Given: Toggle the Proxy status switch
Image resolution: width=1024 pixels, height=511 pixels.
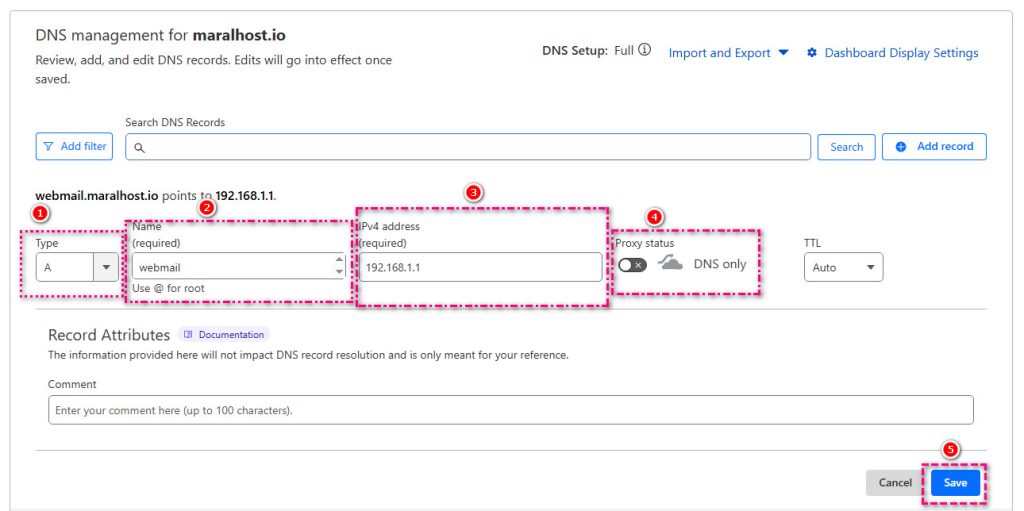Looking at the screenshot, I should click(x=632, y=265).
